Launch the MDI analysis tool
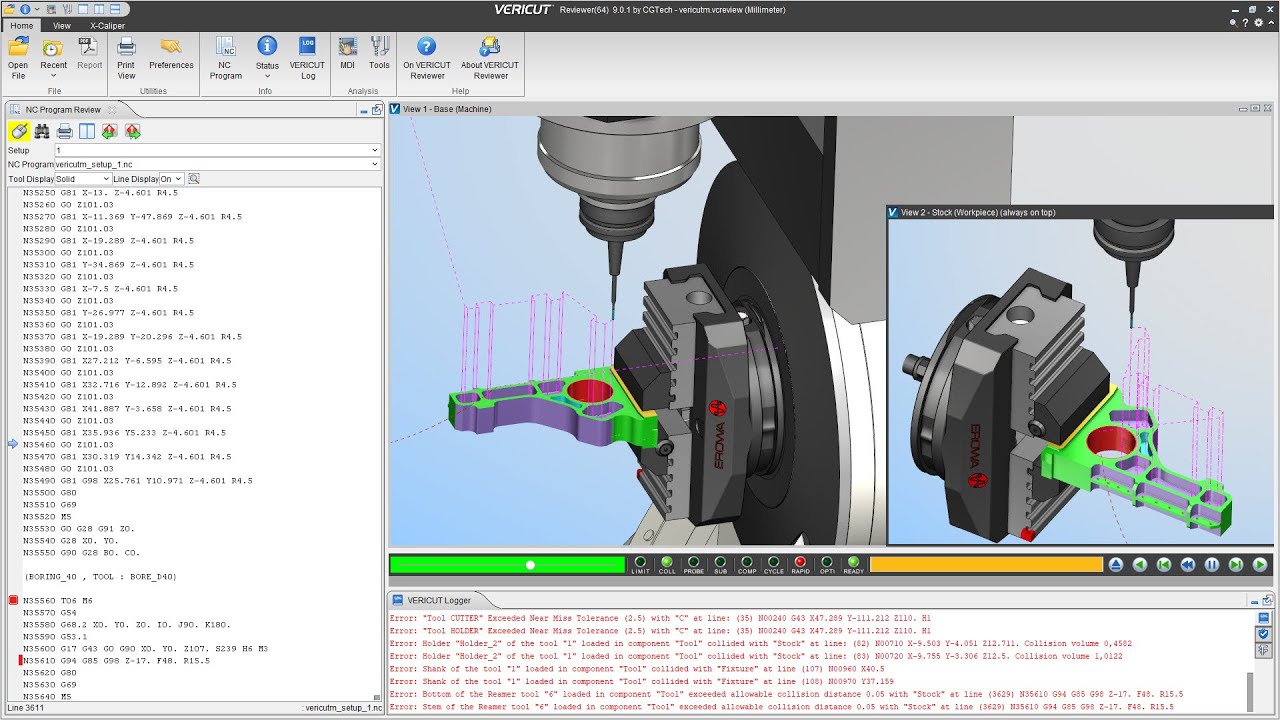This screenshot has height=720, width=1280. pos(347,53)
